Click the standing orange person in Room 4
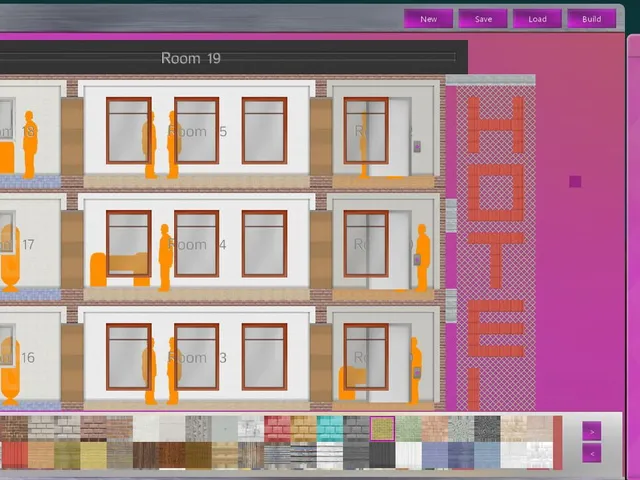 point(165,258)
